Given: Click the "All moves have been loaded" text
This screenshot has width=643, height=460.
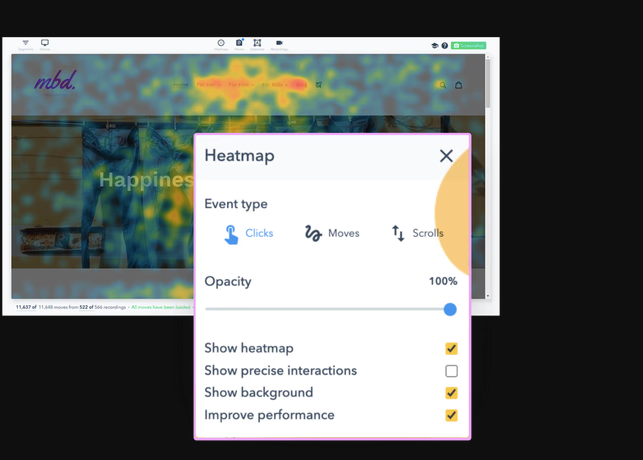Looking at the screenshot, I should pyautogui.click(x=161, y=307).
